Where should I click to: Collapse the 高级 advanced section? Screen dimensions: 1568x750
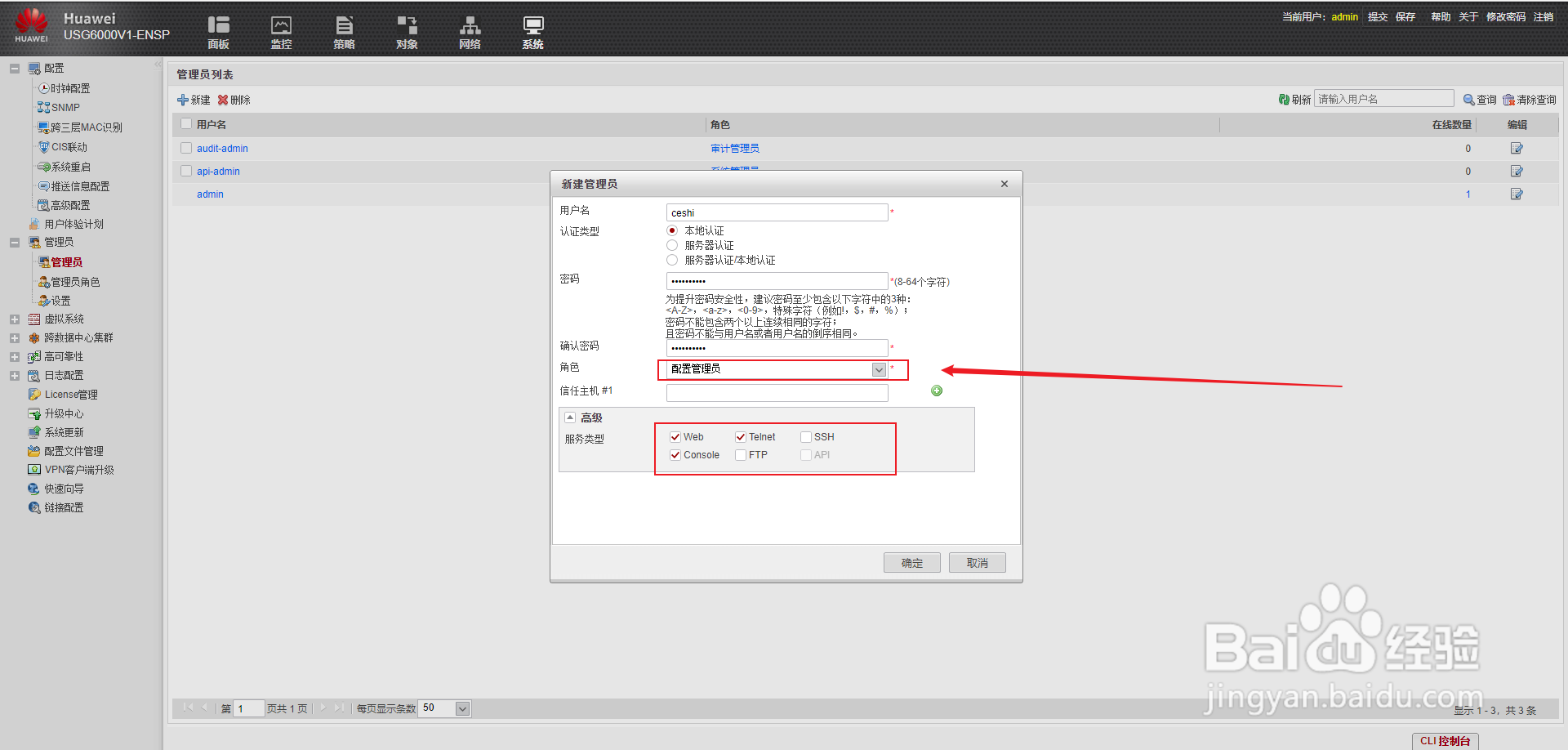[570, 417]
